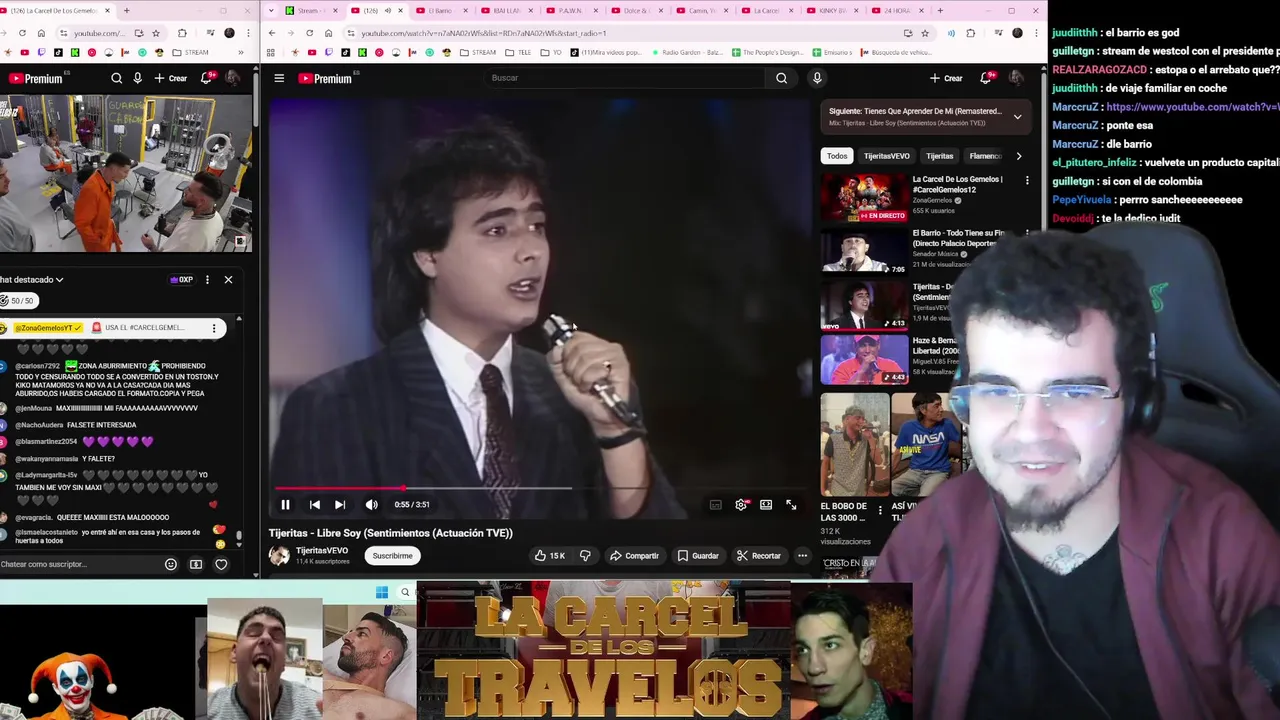
Task: Reload page in main browser window
Action: pos(309,33)
